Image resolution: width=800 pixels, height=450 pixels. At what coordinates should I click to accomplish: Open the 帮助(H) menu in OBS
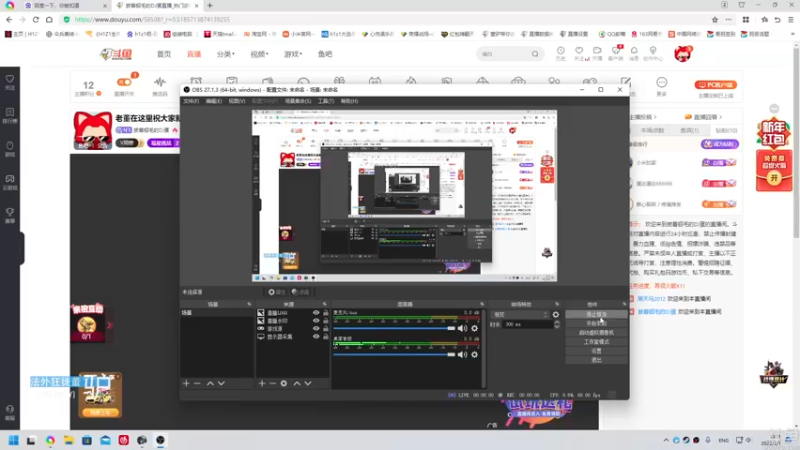[x=349, y=101]
